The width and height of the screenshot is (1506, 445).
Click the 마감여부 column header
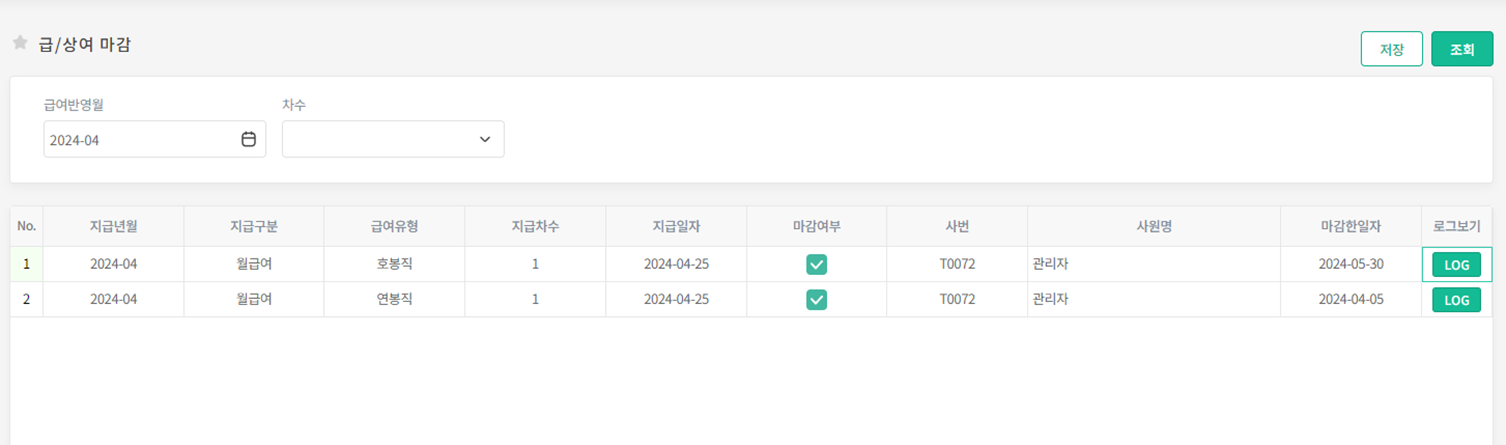pos(816,227)
